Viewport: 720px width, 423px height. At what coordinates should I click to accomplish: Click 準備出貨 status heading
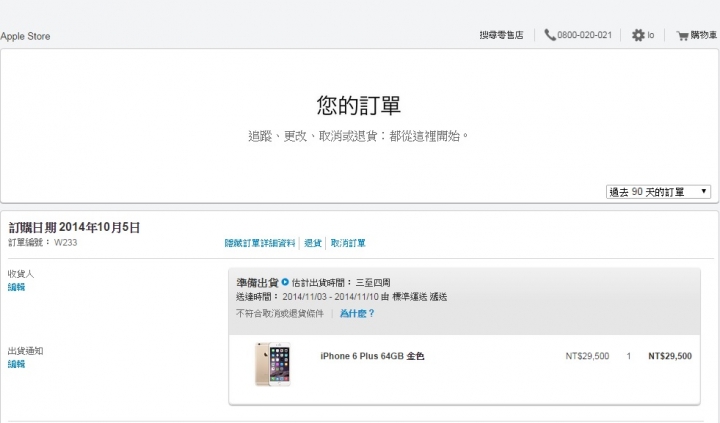coord(257,282)
